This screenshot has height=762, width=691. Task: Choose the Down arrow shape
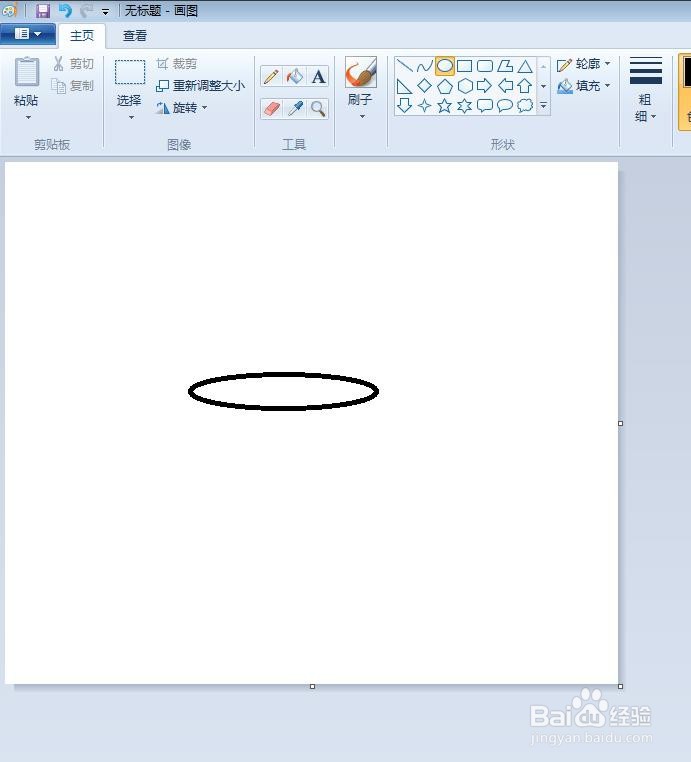404,105
